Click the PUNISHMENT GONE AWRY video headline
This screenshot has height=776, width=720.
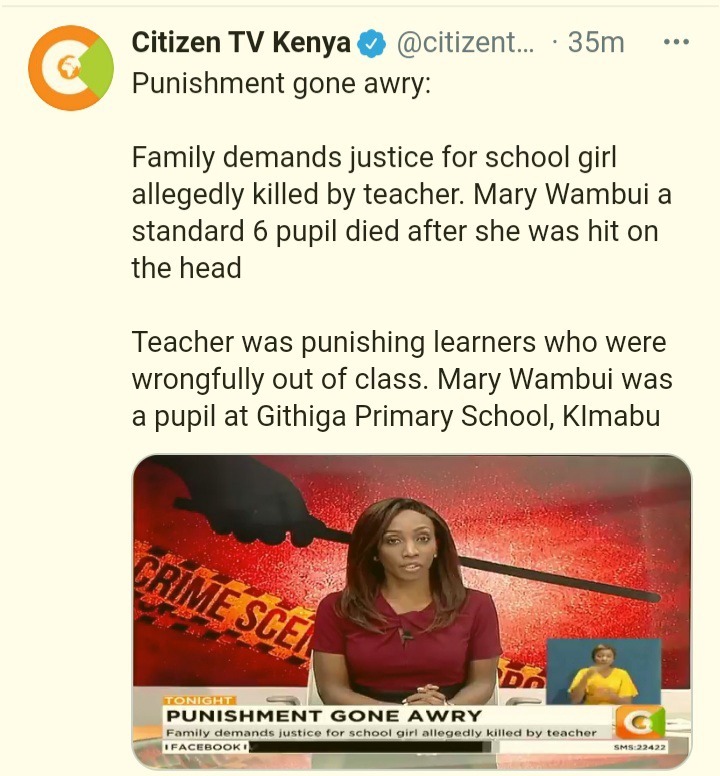(324, 716)
